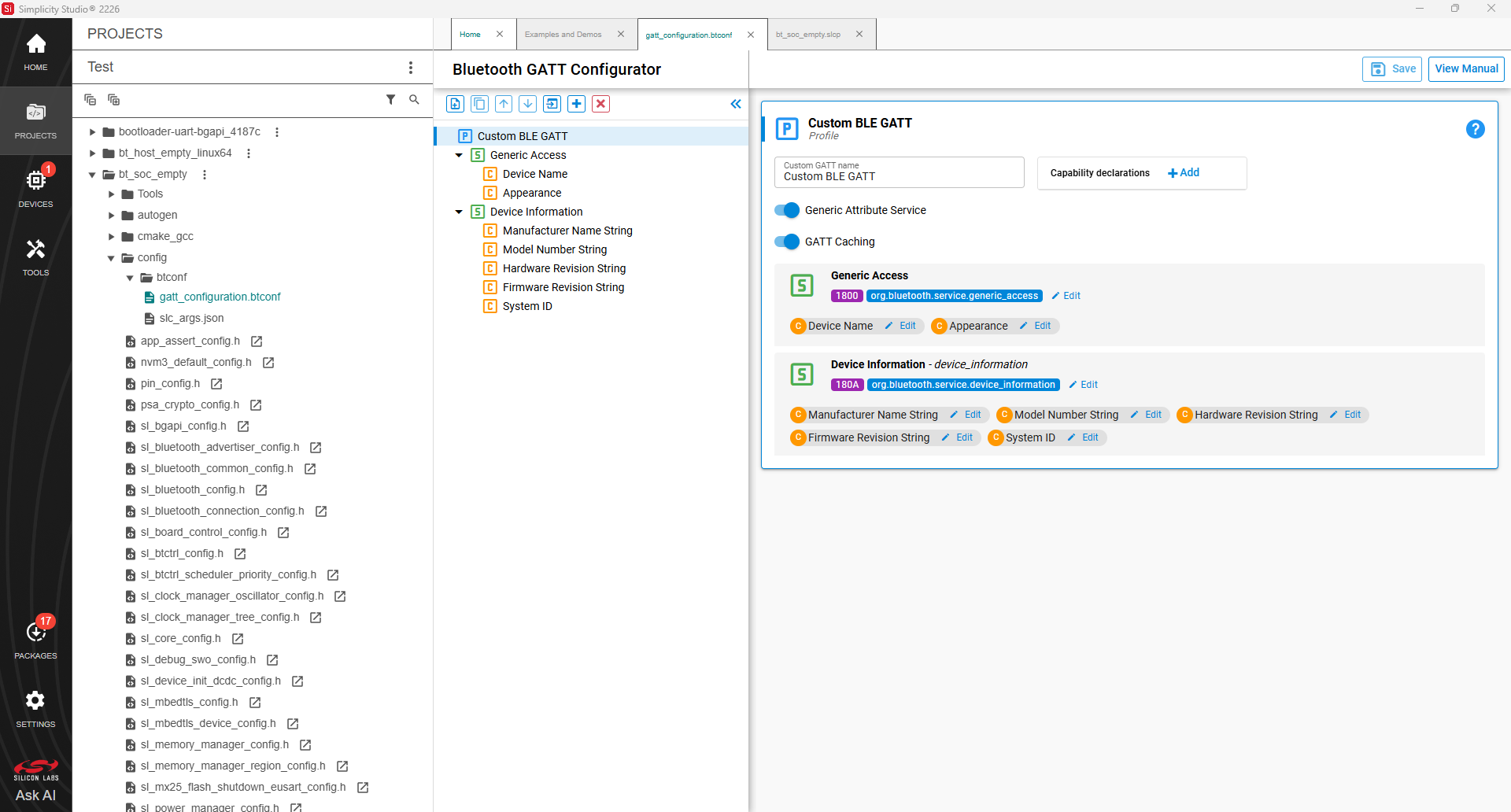Click the blue plus icon in GATT toolbar
Image resolution: width=1511 pixels, height=812 pixels.
(x=577, y=104)
